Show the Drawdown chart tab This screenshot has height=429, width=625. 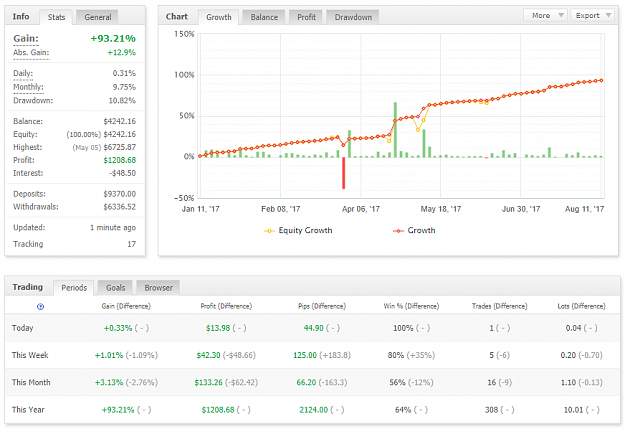coord(353,17)
